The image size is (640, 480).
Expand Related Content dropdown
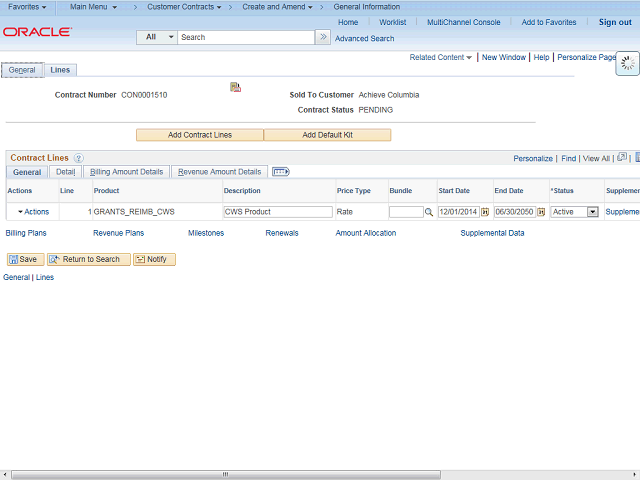(440, 58)
